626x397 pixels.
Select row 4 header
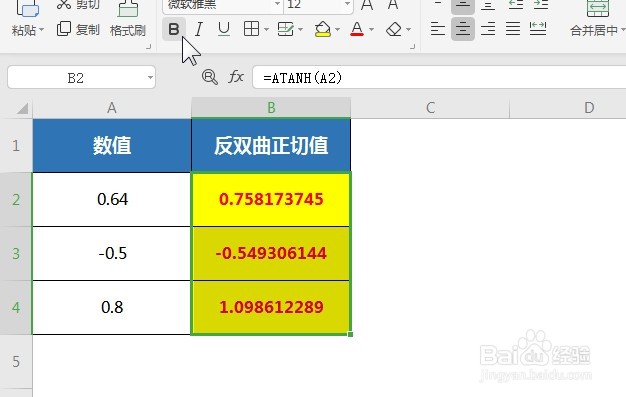16,307
